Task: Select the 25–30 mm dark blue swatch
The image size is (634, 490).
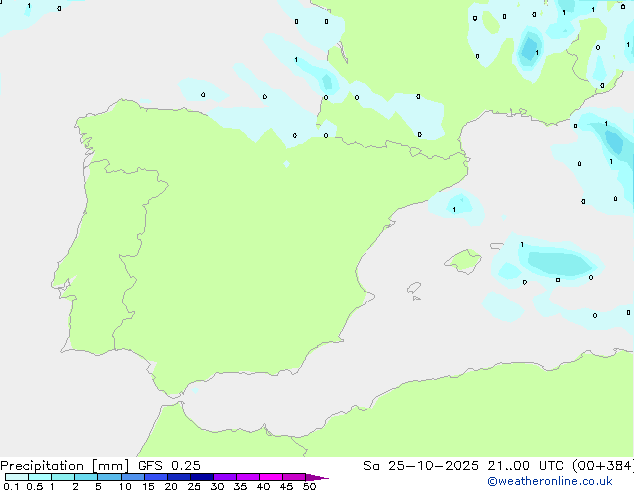Action: [x=202, y=477]
